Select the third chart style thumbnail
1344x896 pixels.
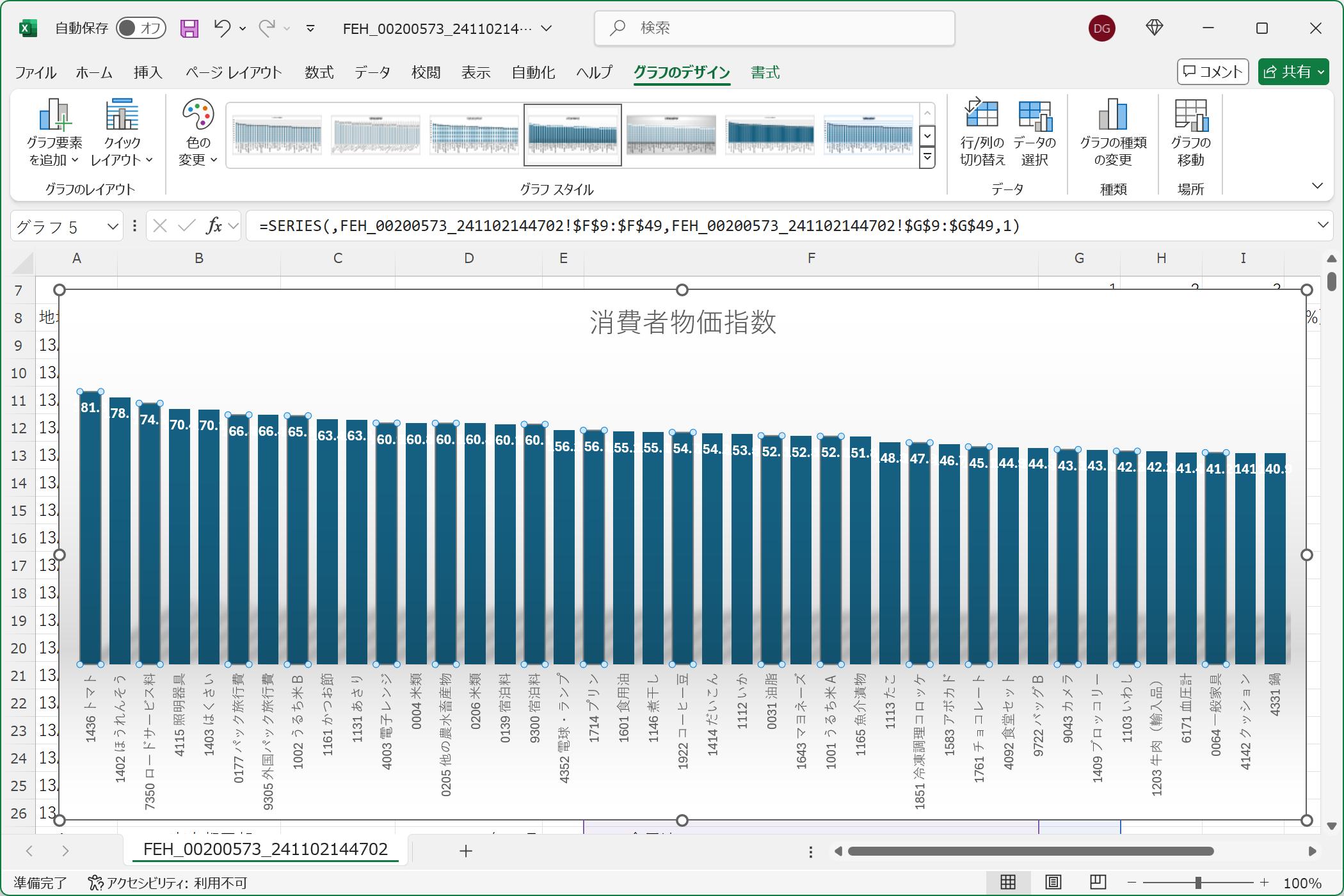coord(474,135)
